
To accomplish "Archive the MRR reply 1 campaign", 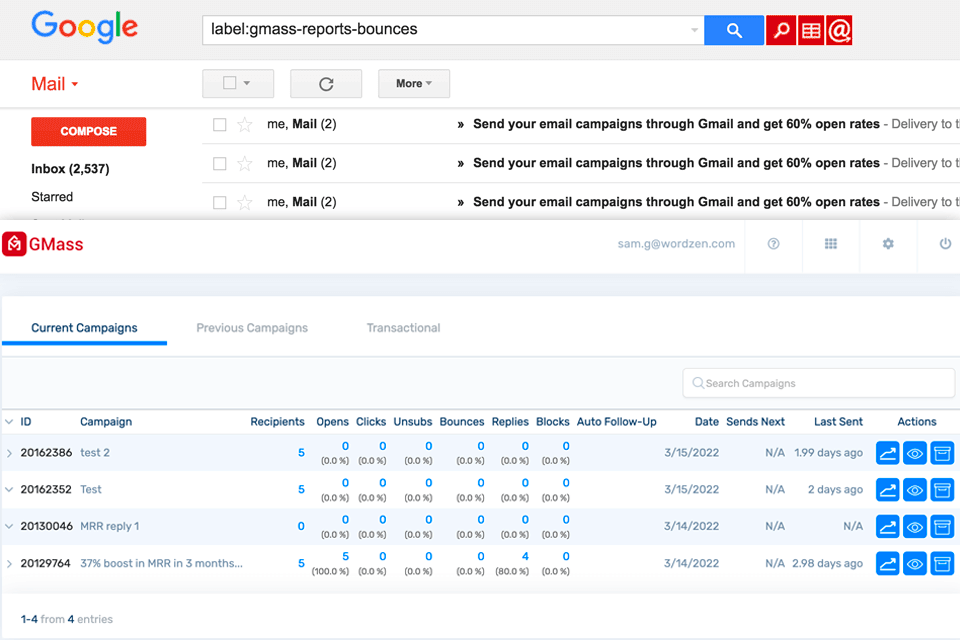I will (x=942, y=527).
